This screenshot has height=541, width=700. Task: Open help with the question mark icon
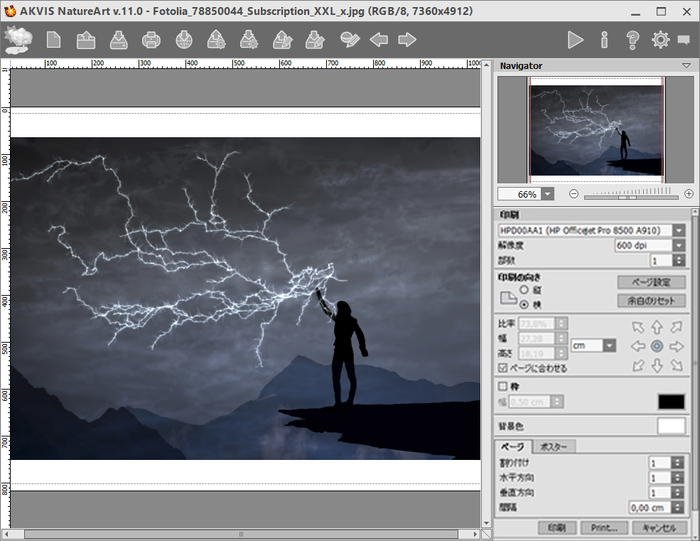(x=632, y=40)
